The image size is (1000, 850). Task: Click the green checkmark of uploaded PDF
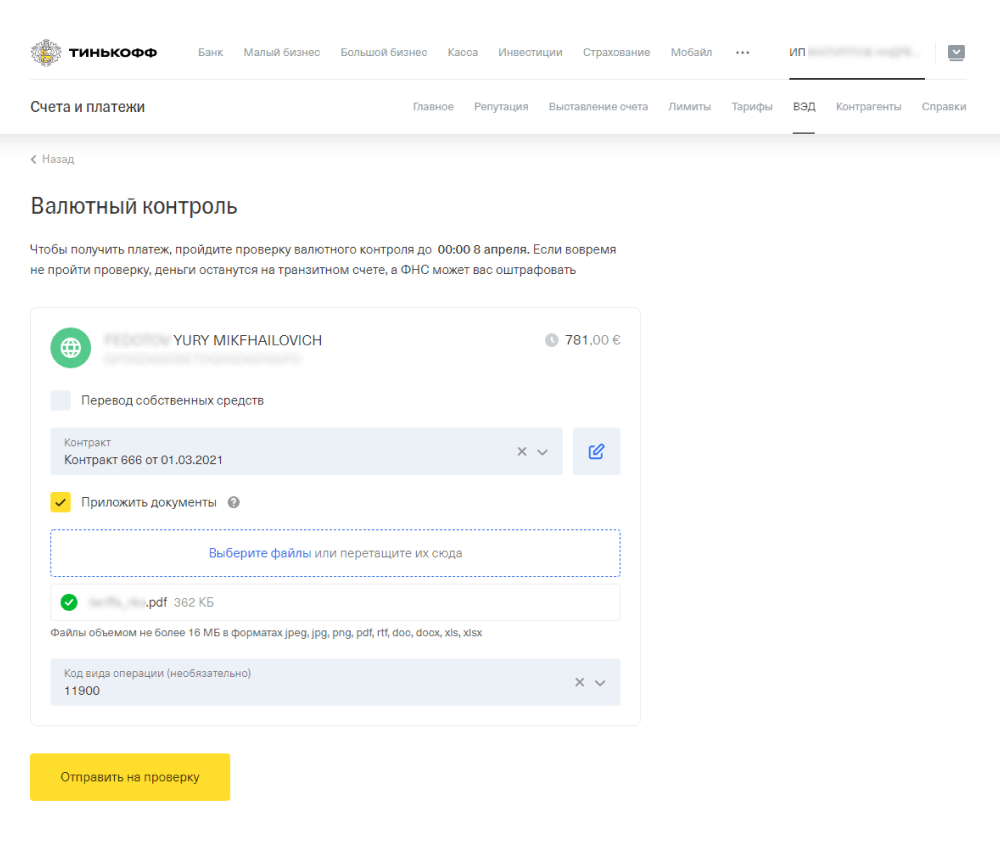69,602
